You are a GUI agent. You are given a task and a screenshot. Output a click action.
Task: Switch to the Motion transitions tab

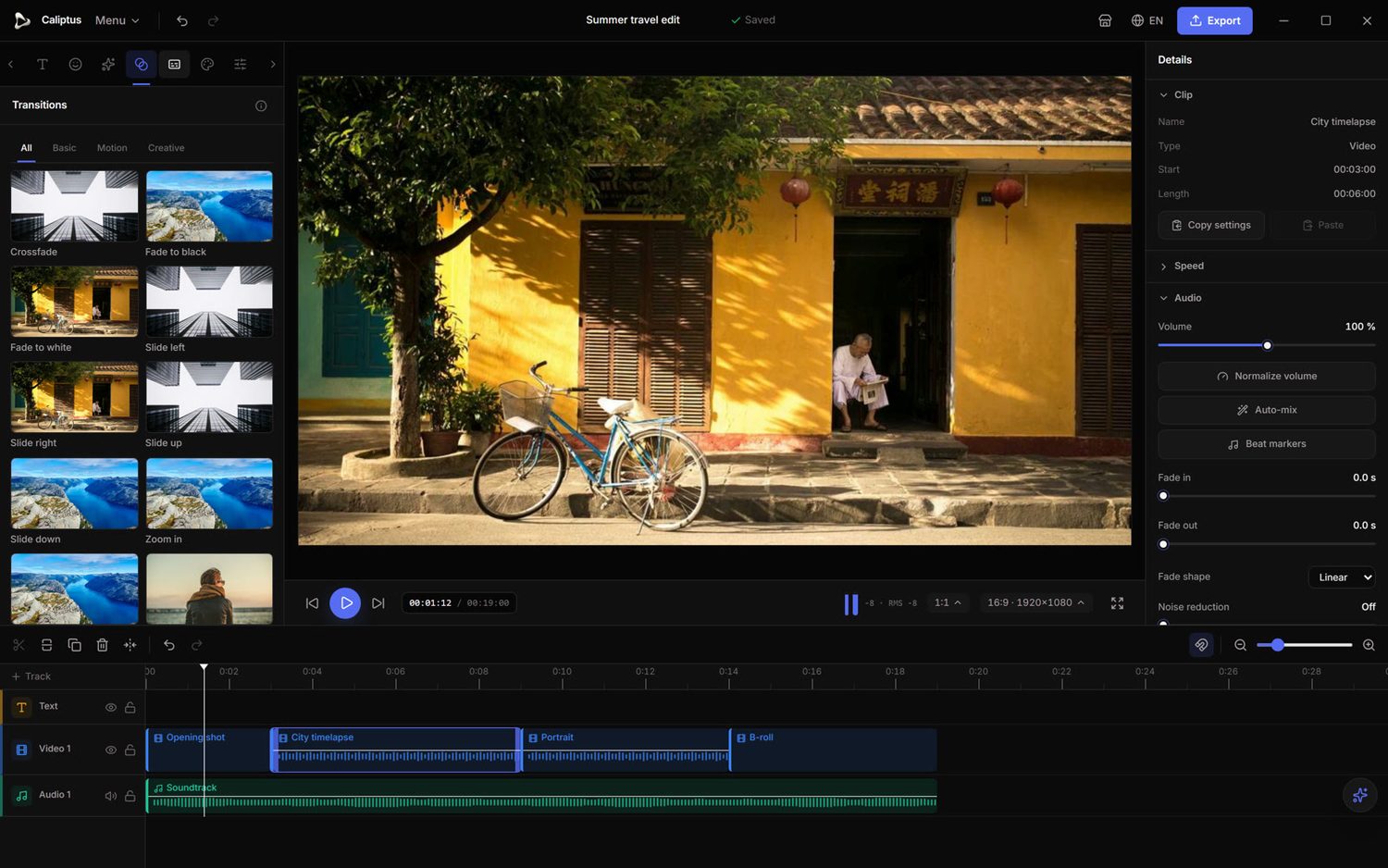pyautogui.click(x=112, y=148)
